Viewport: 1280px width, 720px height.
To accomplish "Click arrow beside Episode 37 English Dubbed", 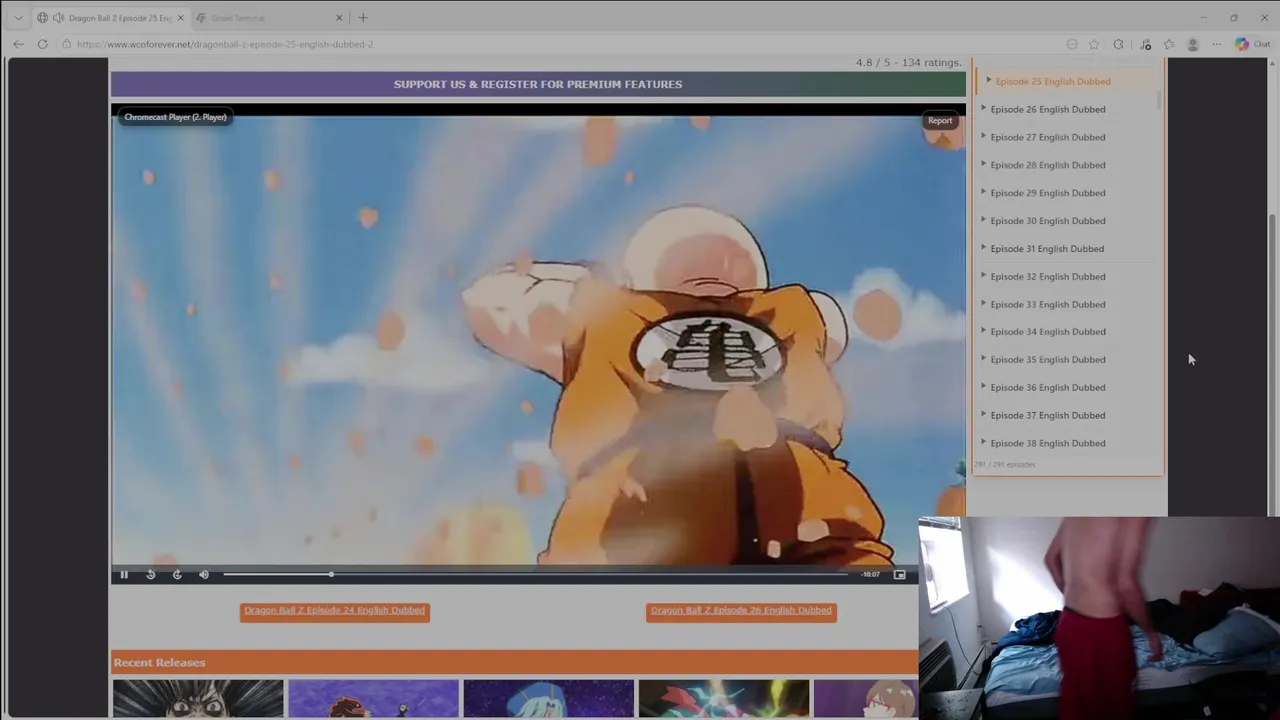I will 984,415.
